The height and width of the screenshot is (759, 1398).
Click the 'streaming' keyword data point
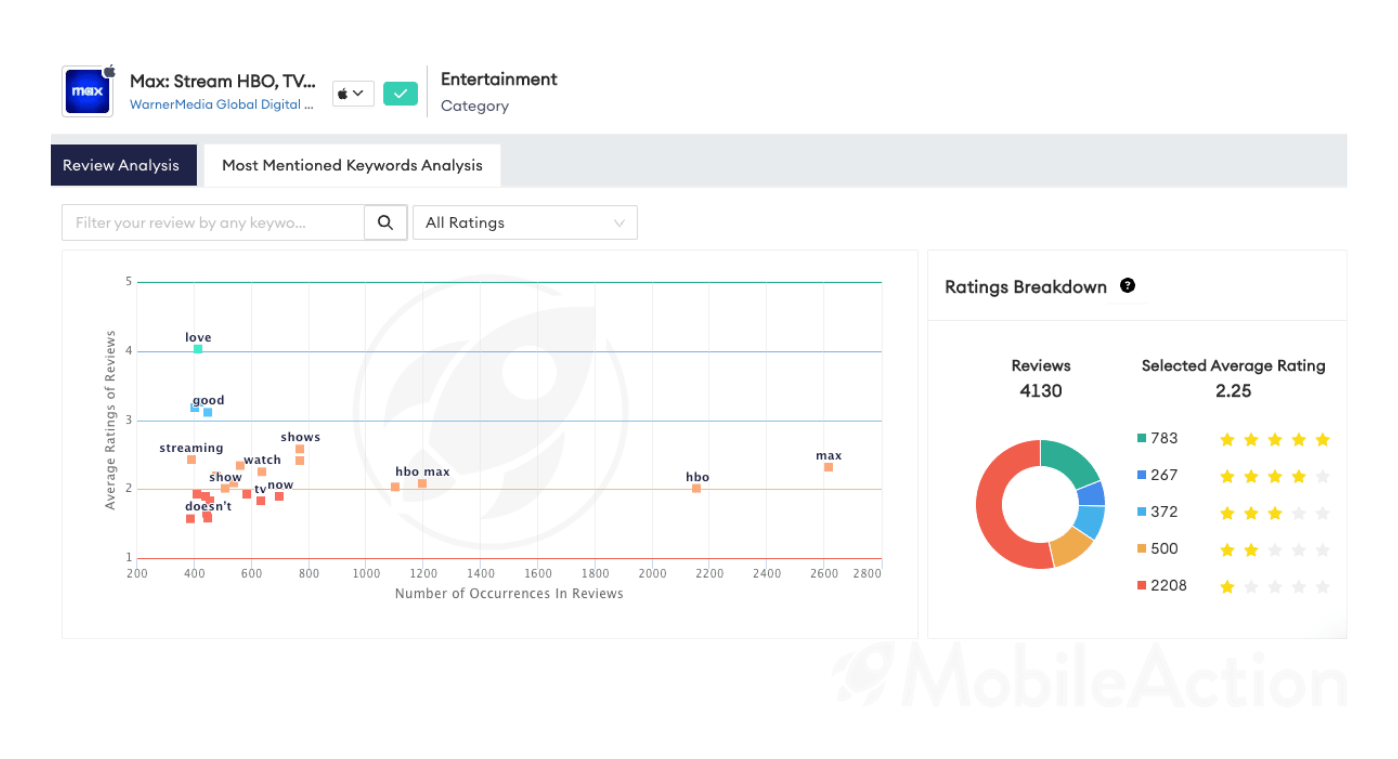(x=191, y=459)
